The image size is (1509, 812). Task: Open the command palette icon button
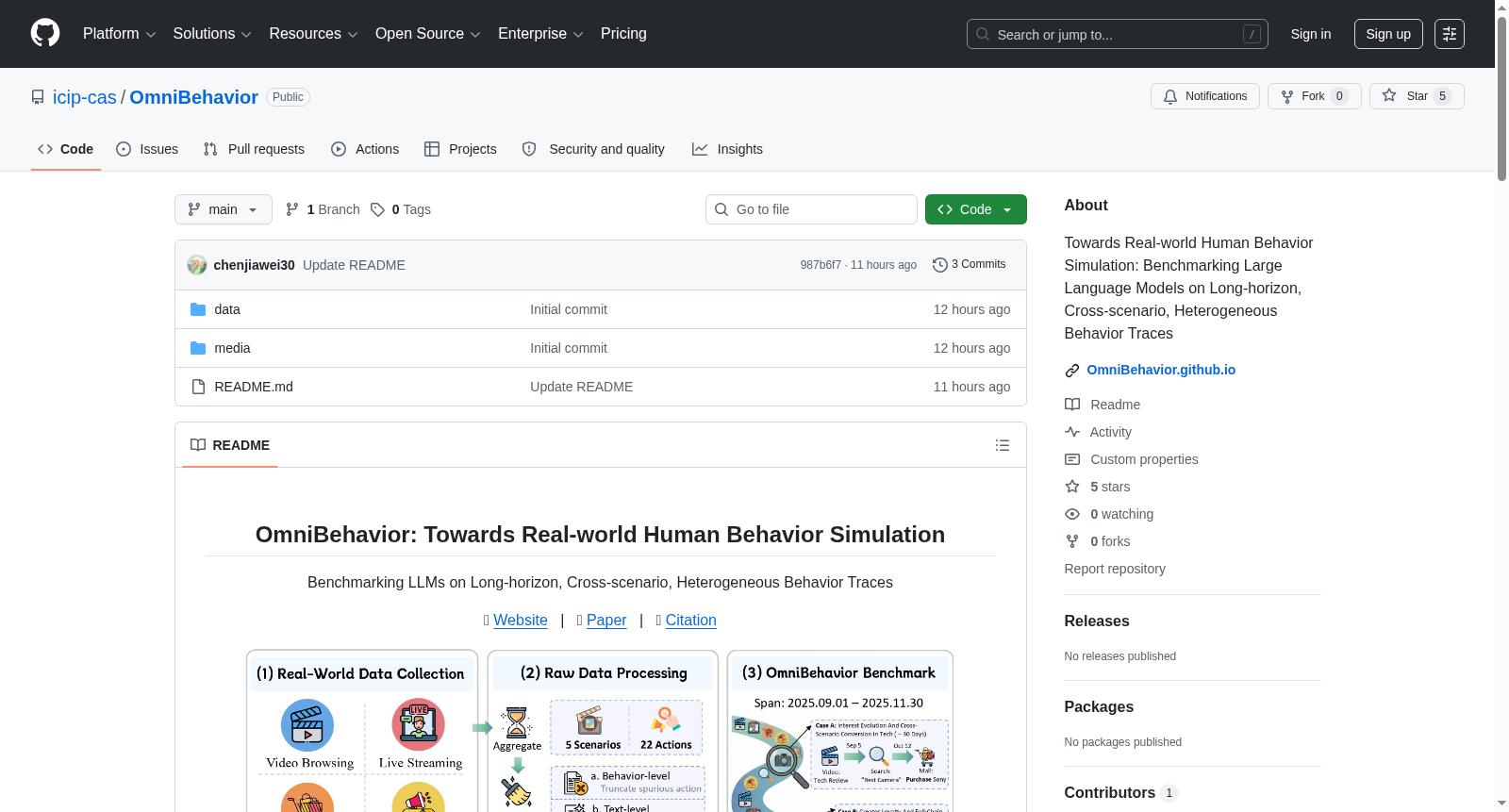[x=1450, y=34]
